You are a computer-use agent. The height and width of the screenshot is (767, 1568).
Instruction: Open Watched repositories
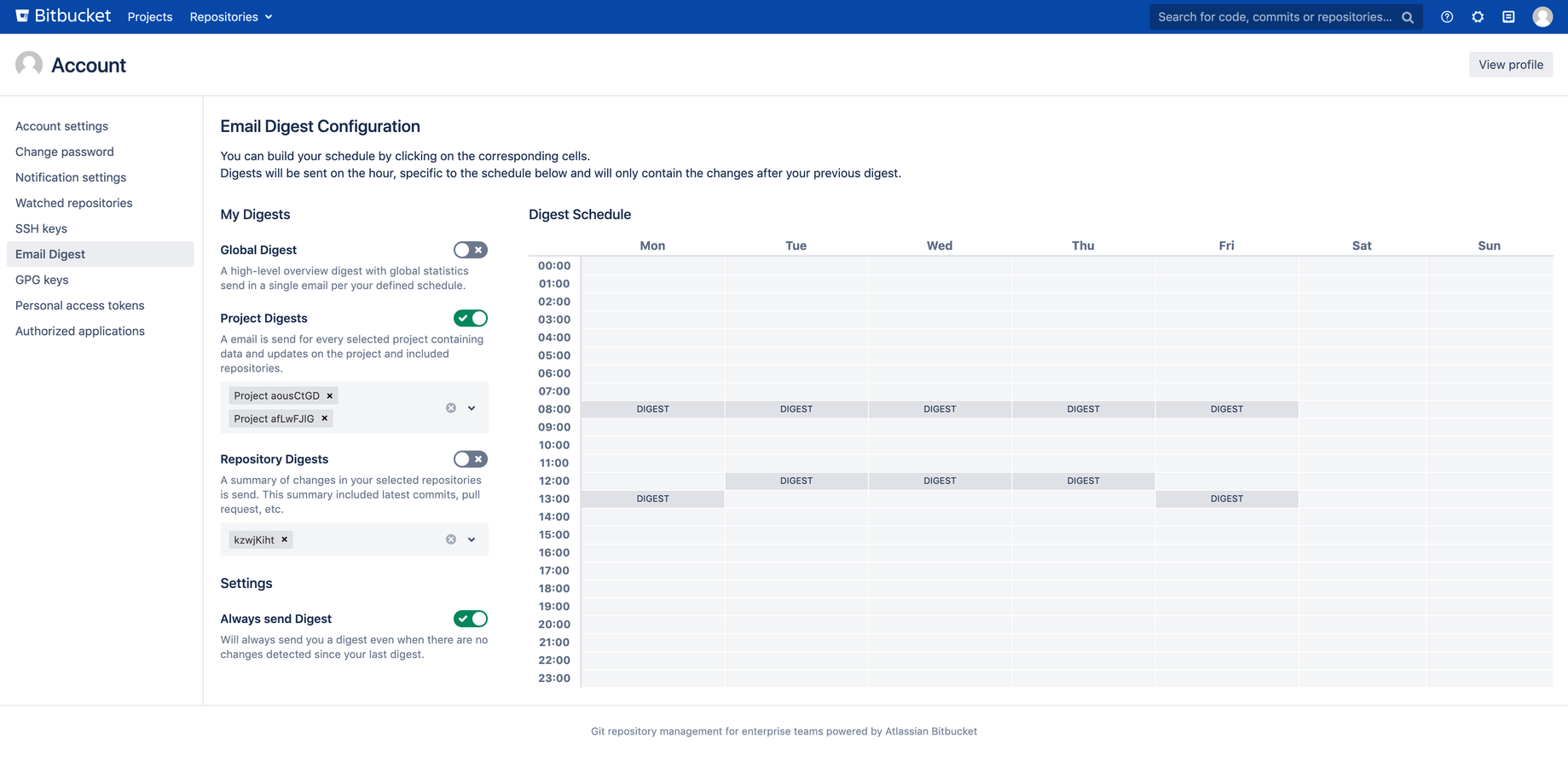coord(74,203)
